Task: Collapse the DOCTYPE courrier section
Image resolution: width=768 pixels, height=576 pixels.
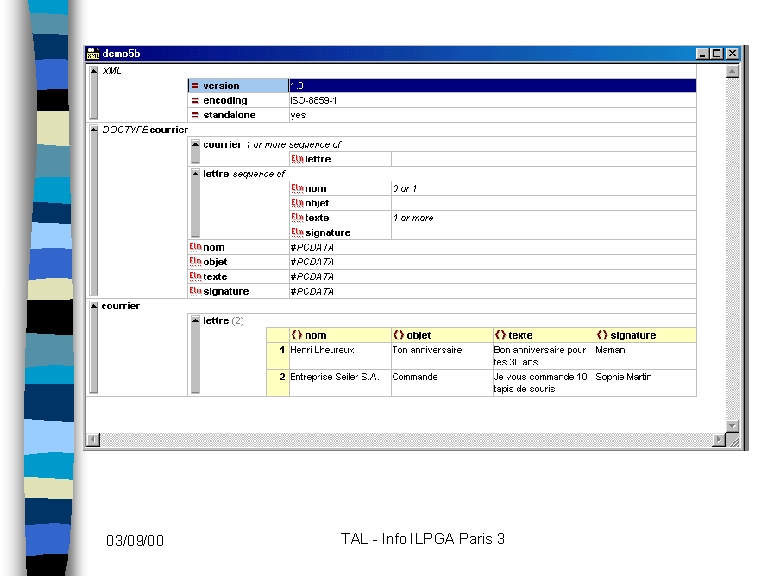Action: (94, 130)
